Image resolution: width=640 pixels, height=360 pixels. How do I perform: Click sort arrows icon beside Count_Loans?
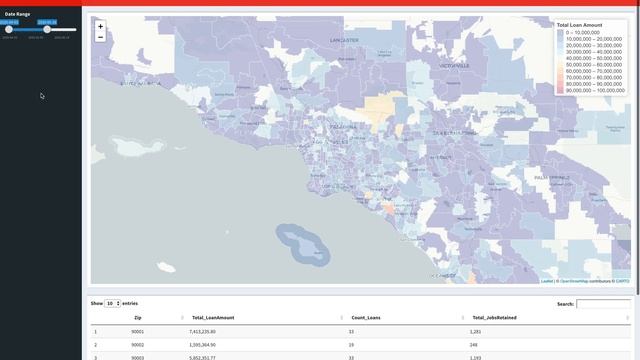click(463, 318)
